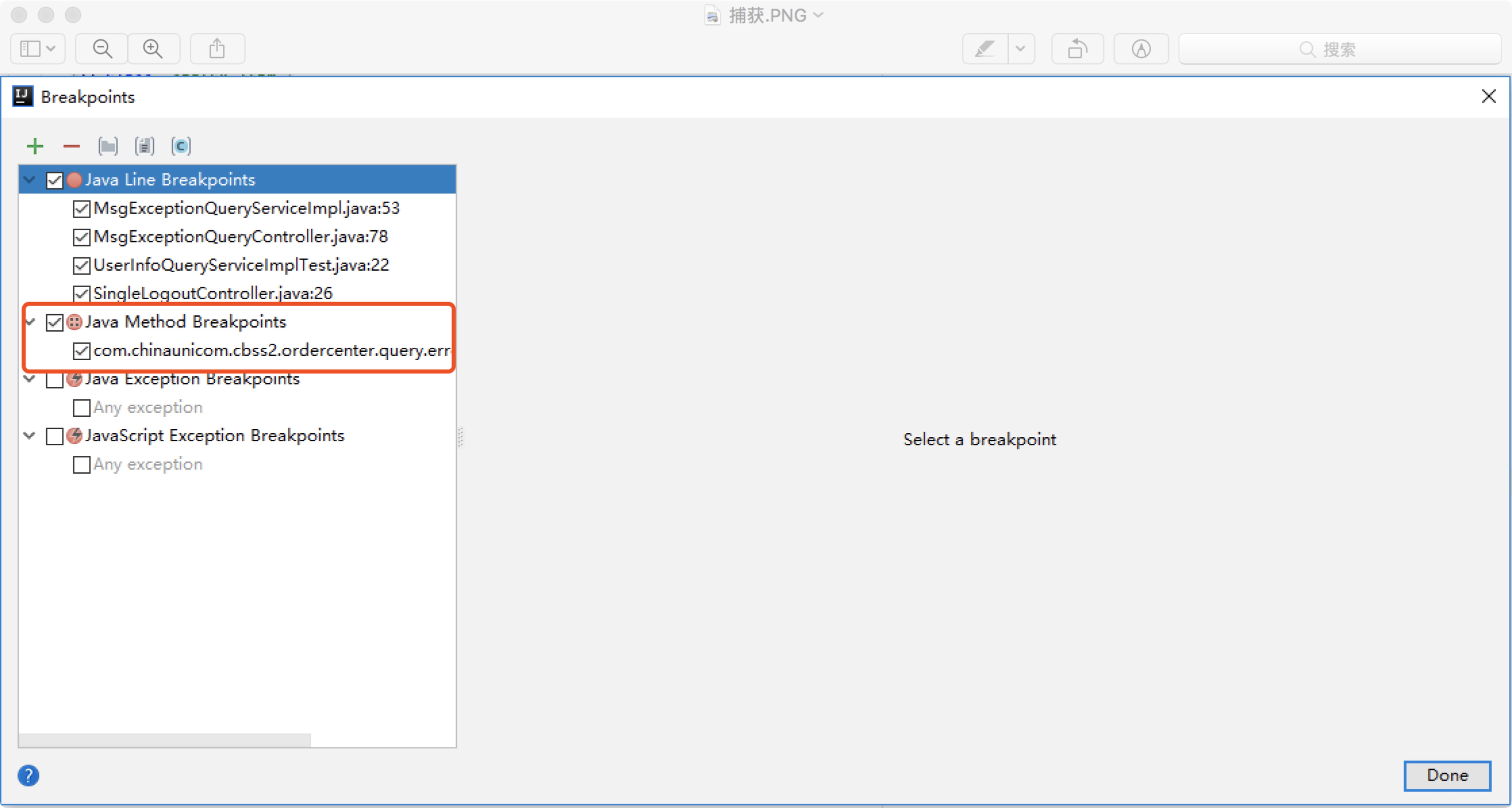Open the markup pen dropdown arrow
1512x808 pixels.
[1020, 49]
